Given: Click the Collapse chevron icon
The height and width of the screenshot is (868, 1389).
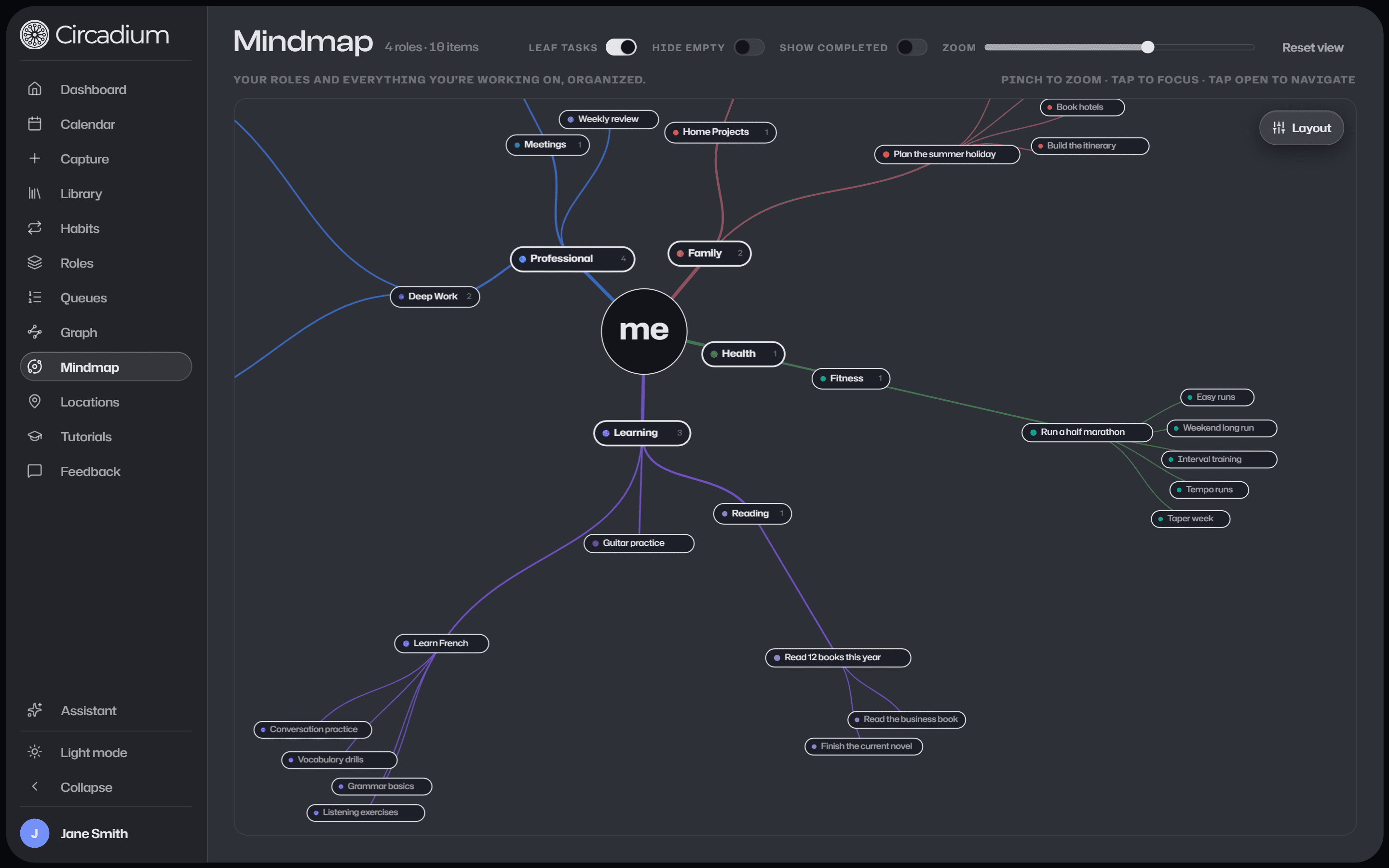Looking at the screenshot, I should (x=34, y=787).
